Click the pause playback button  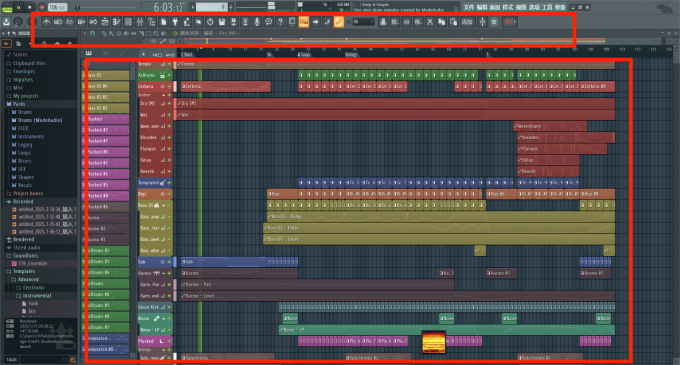pos(19,7)
